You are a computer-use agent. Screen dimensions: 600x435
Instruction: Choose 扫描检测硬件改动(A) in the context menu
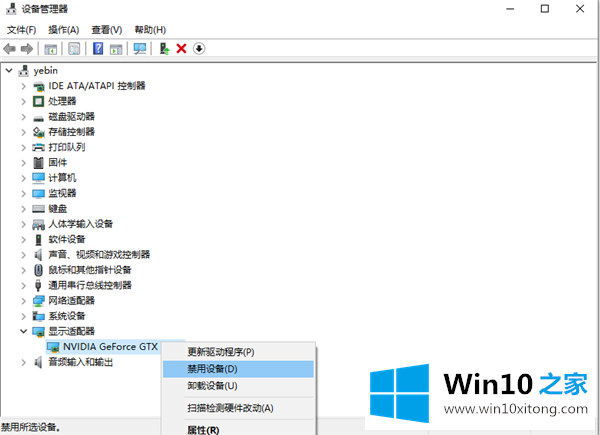pyautogui.click(x=238, y=408)
